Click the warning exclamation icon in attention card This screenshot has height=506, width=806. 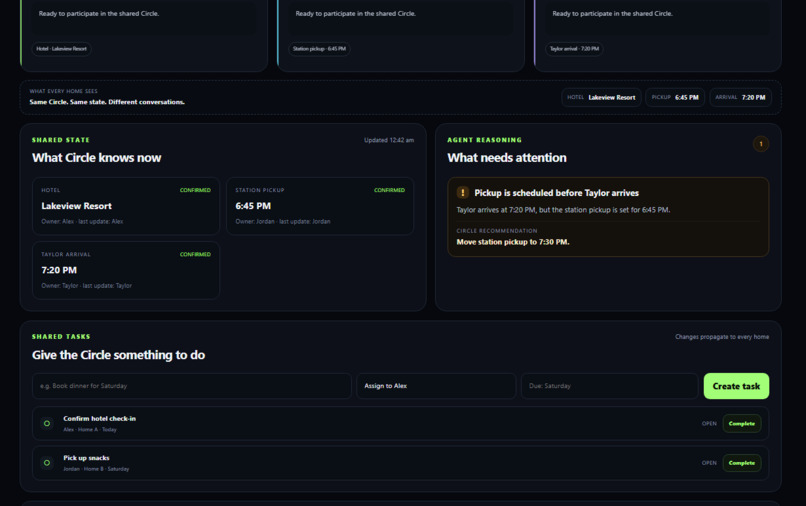click(462, 192)
